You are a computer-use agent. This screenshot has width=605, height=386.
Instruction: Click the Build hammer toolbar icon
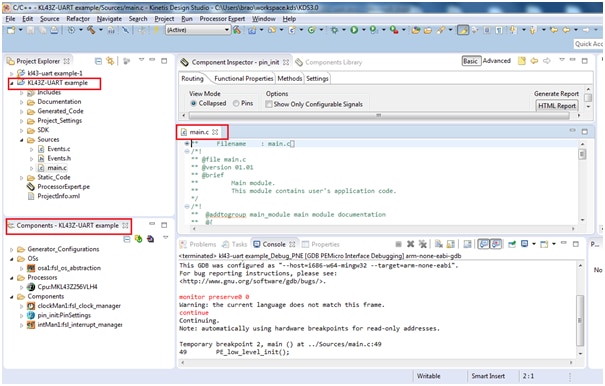pos(91,30)
